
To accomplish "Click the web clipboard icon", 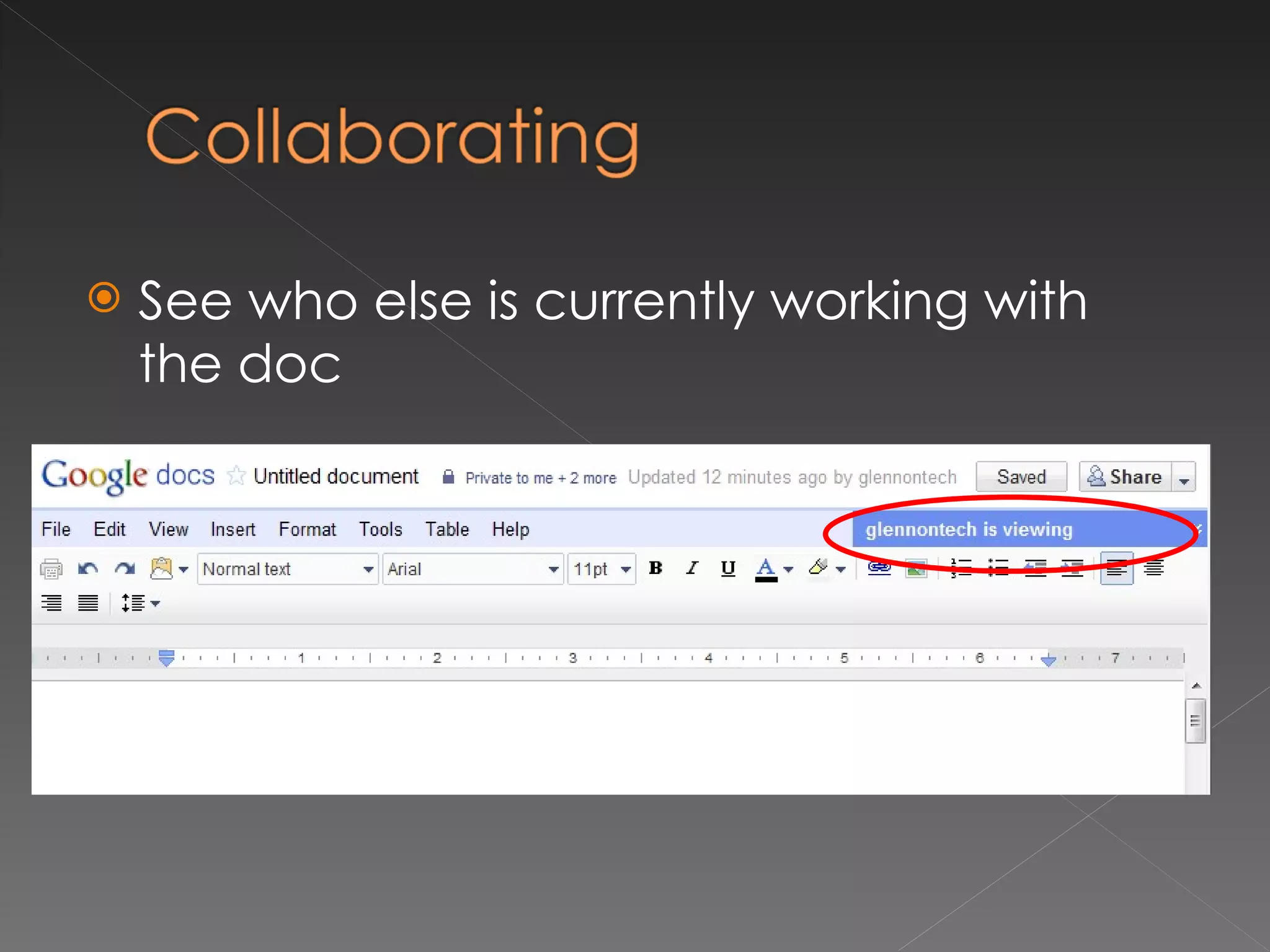I will click(162, 568).
